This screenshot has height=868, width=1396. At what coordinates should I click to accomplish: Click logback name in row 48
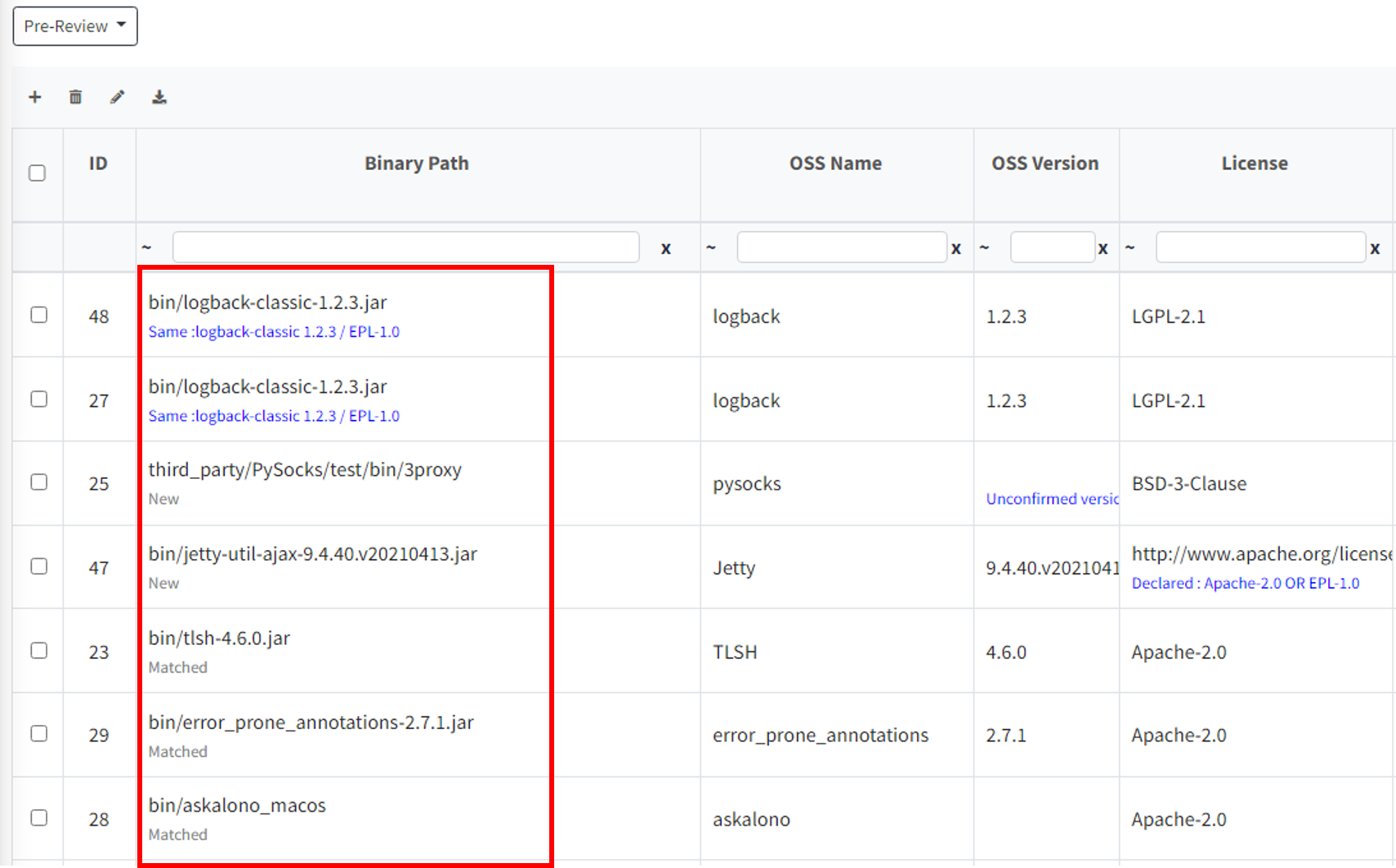coord(746,317)
